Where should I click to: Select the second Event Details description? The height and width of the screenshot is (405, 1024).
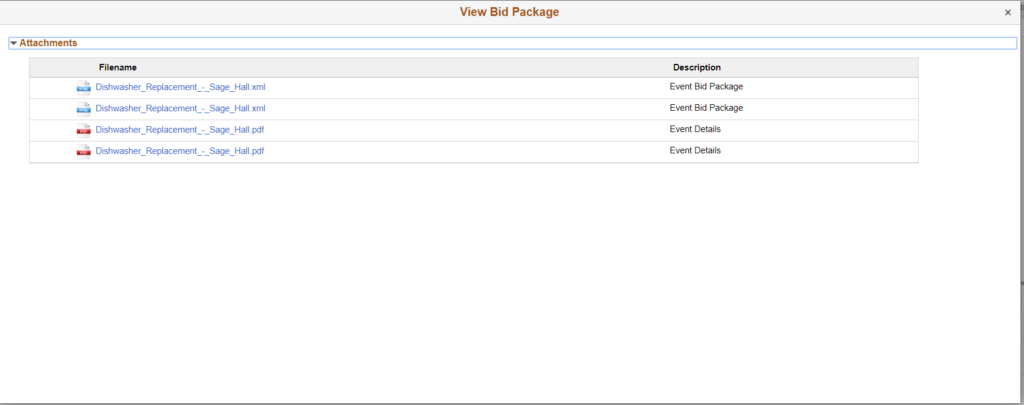(x=695, y=150)
